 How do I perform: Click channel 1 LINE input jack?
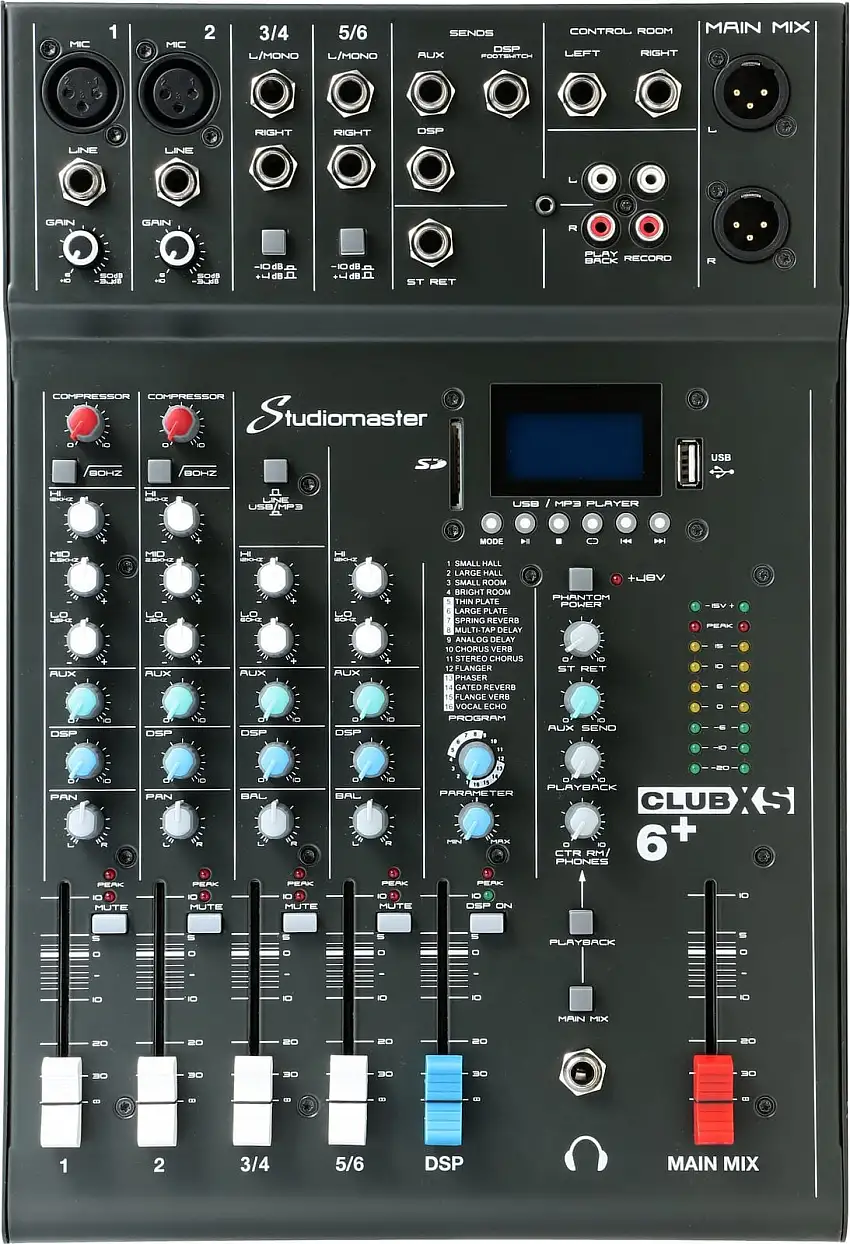click(x=81, y=181)
